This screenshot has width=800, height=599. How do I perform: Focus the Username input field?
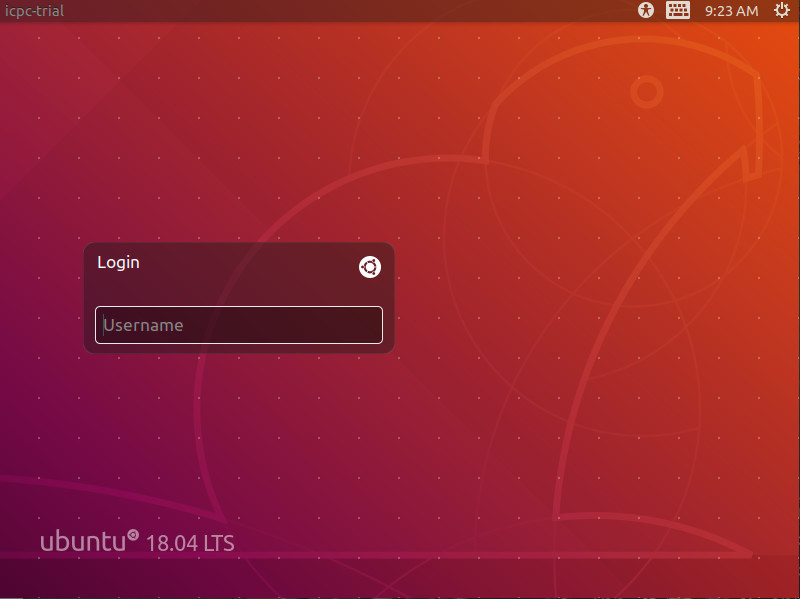tap(239, 325)
